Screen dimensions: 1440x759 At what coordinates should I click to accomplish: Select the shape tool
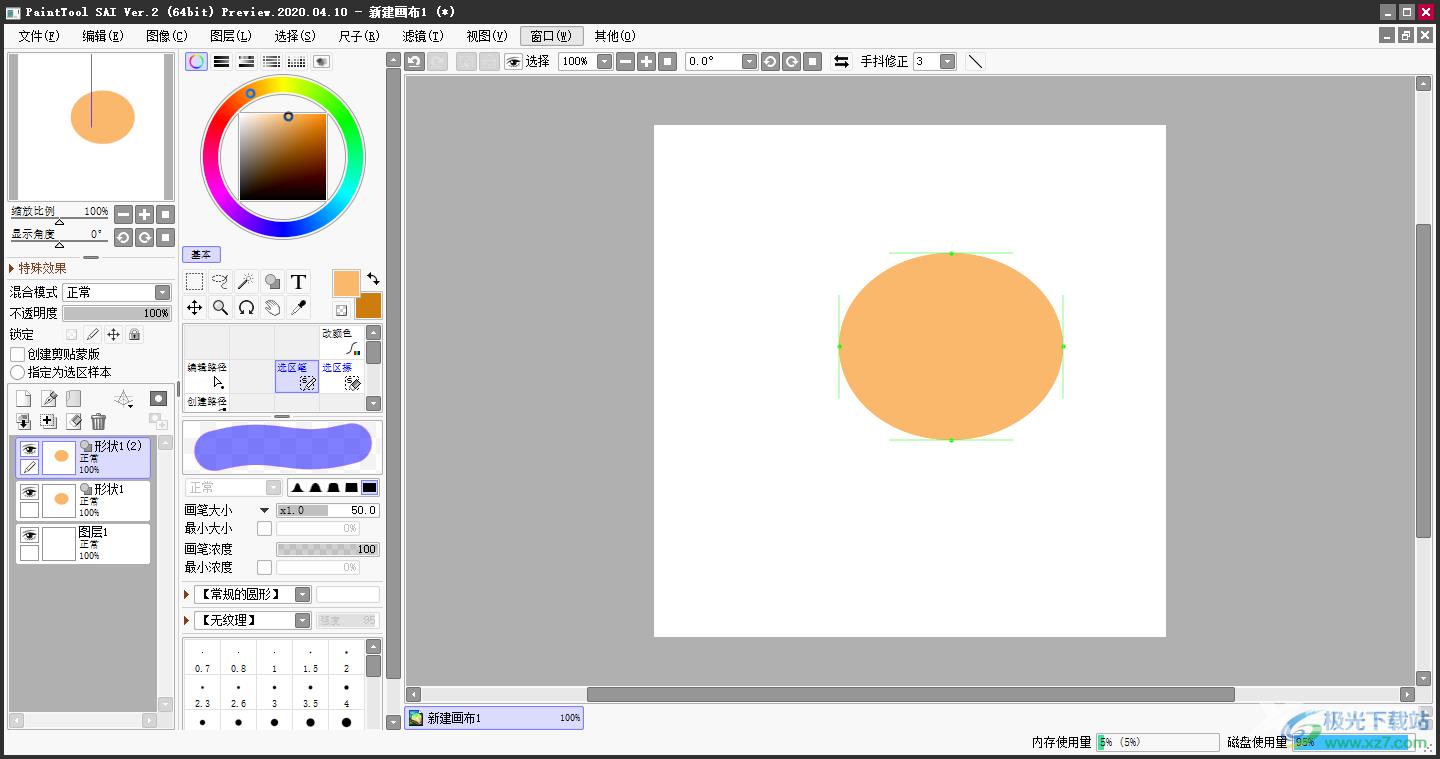[x=272, y=282]
